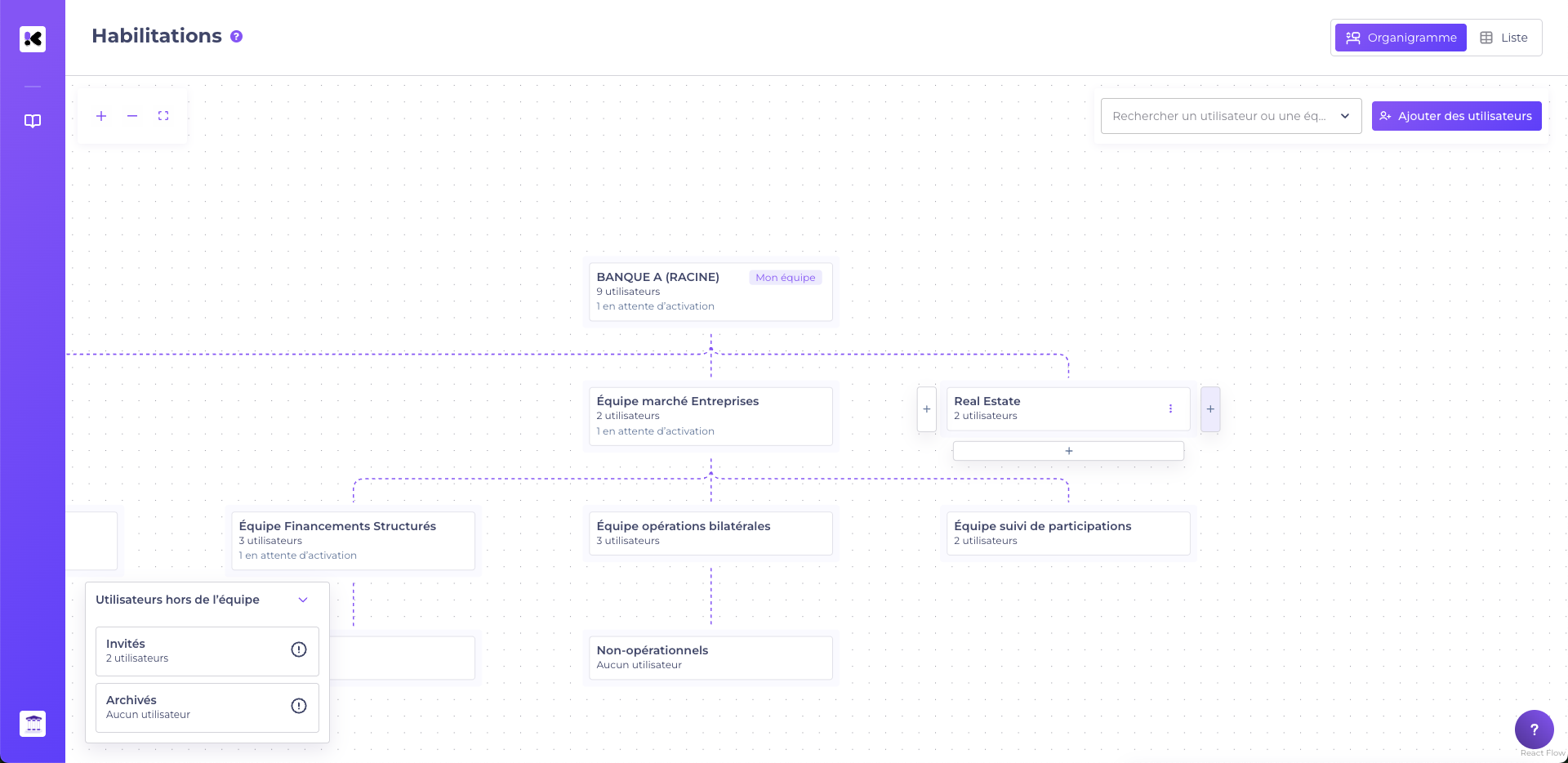This screenshot has width=1568, height=763.
Task: Click the fit view icon
Action: [163, 116]
